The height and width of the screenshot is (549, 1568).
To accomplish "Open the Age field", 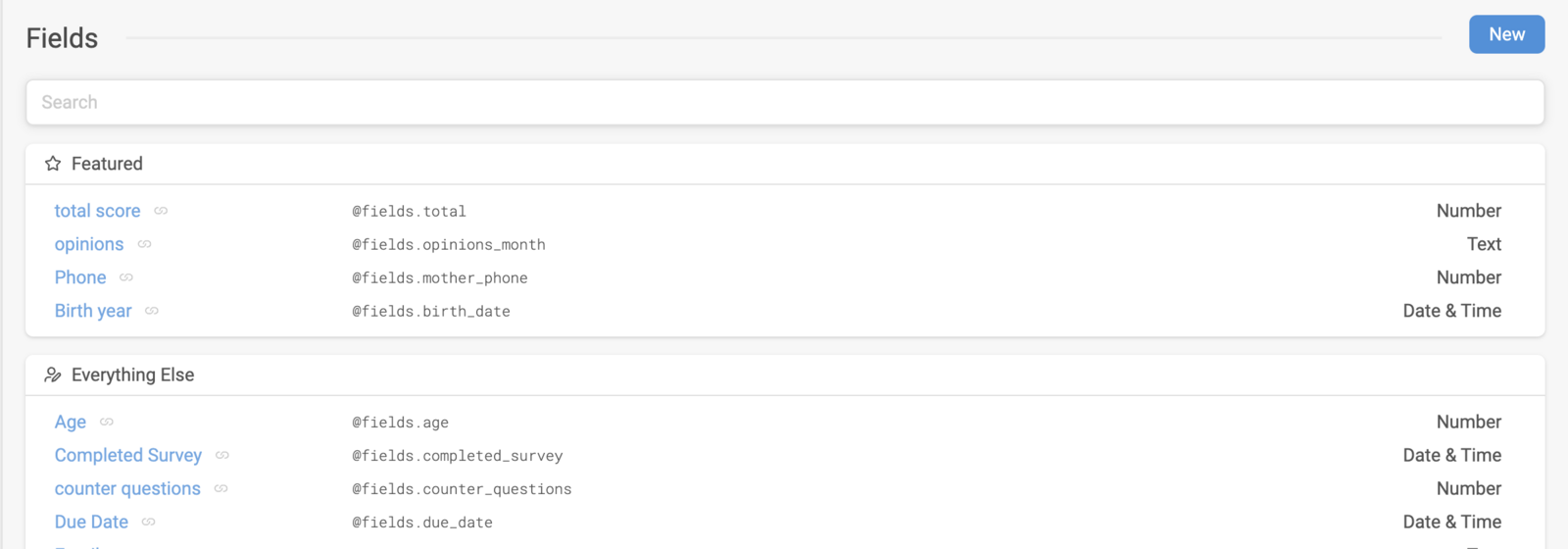I will pyautogui.click(x=71, y=422).
